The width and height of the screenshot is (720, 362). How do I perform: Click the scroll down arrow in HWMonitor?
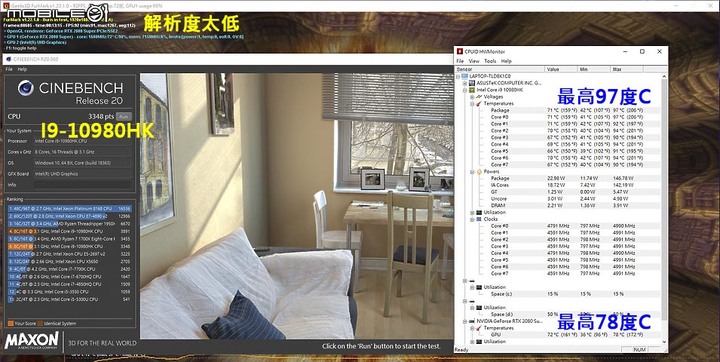click(664, 342)
